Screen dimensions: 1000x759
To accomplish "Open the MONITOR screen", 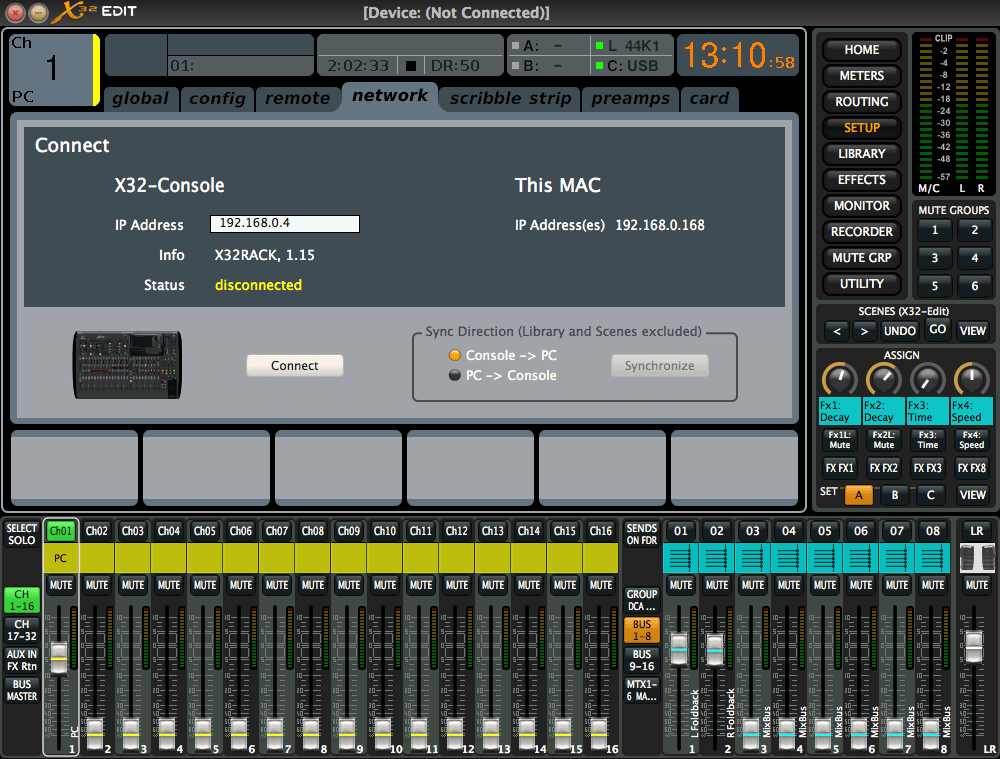I will point(862,206).
